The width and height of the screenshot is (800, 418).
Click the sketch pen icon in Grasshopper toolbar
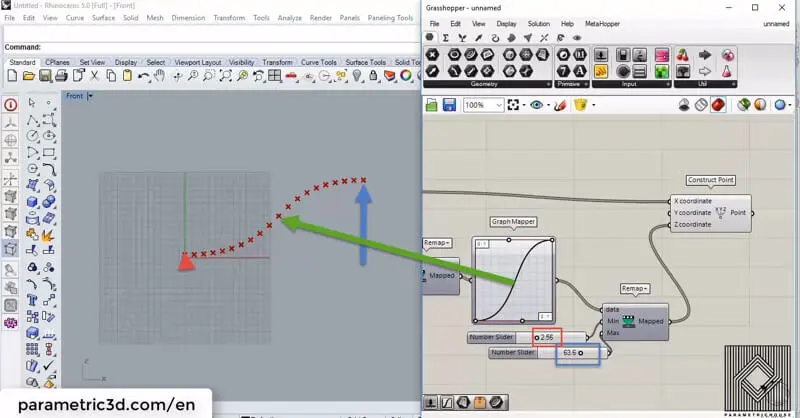coord(561,105)
